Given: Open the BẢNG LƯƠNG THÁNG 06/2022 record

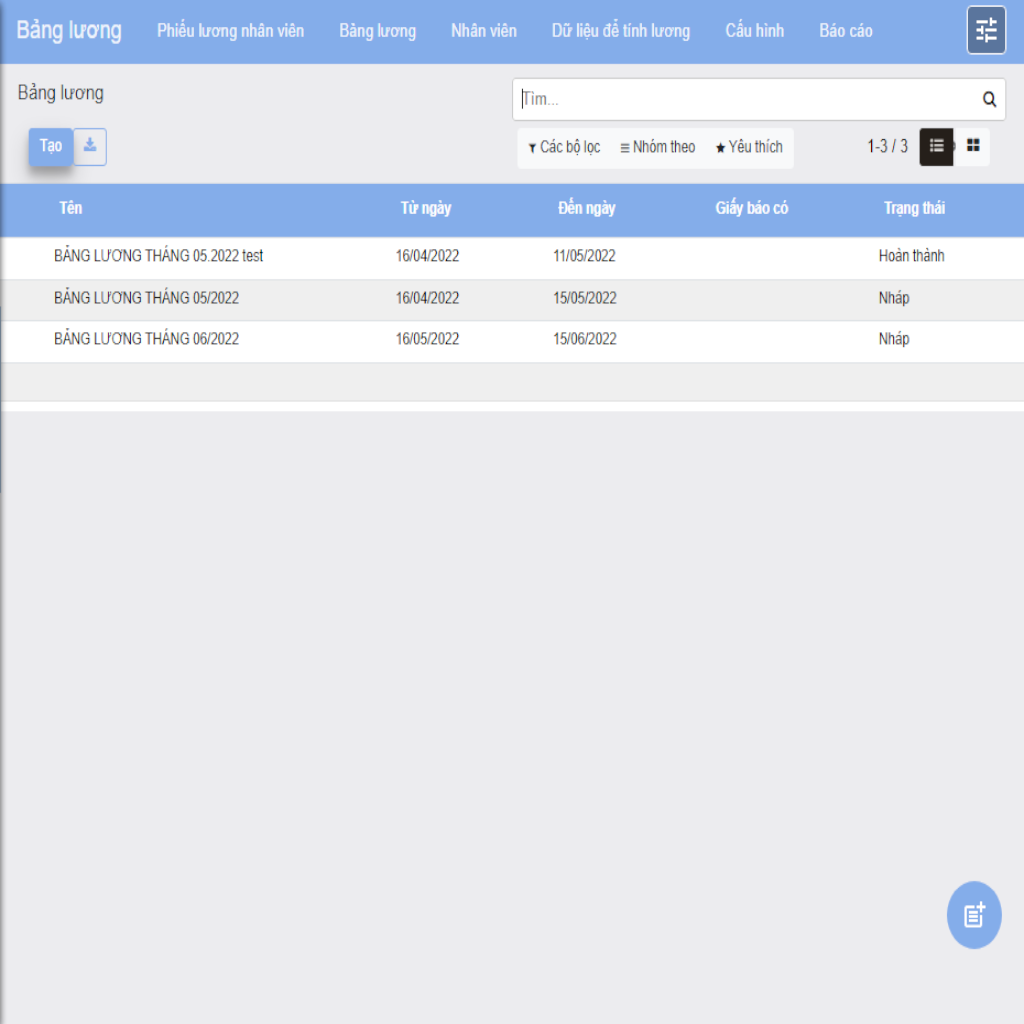Looking at the screenshot, I should [x=146, y=339].
